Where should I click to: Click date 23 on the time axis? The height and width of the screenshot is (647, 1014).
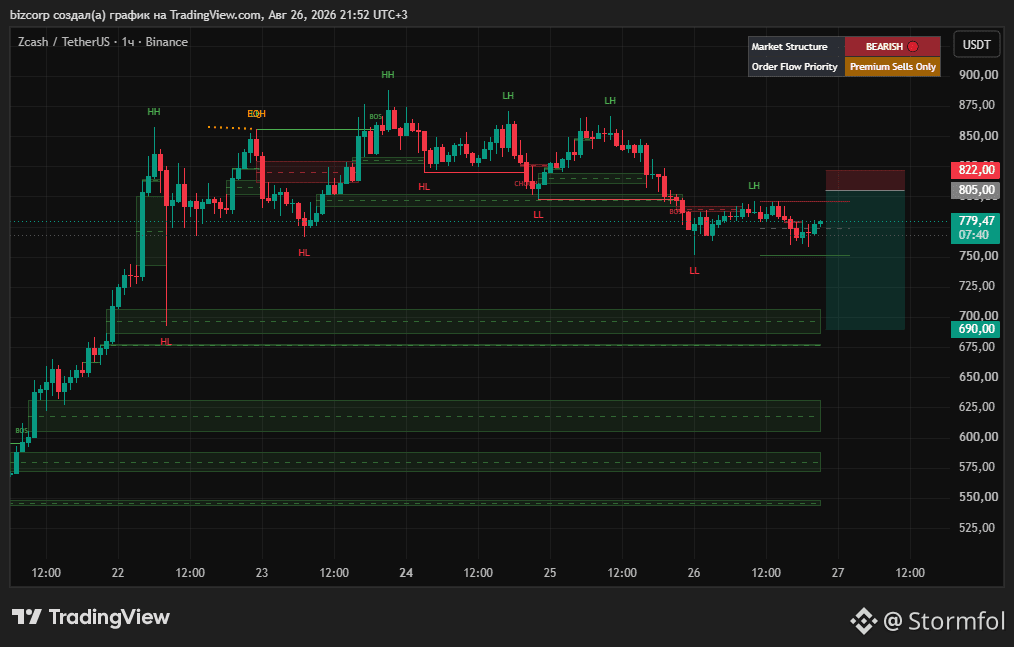[x=262, y=573]
